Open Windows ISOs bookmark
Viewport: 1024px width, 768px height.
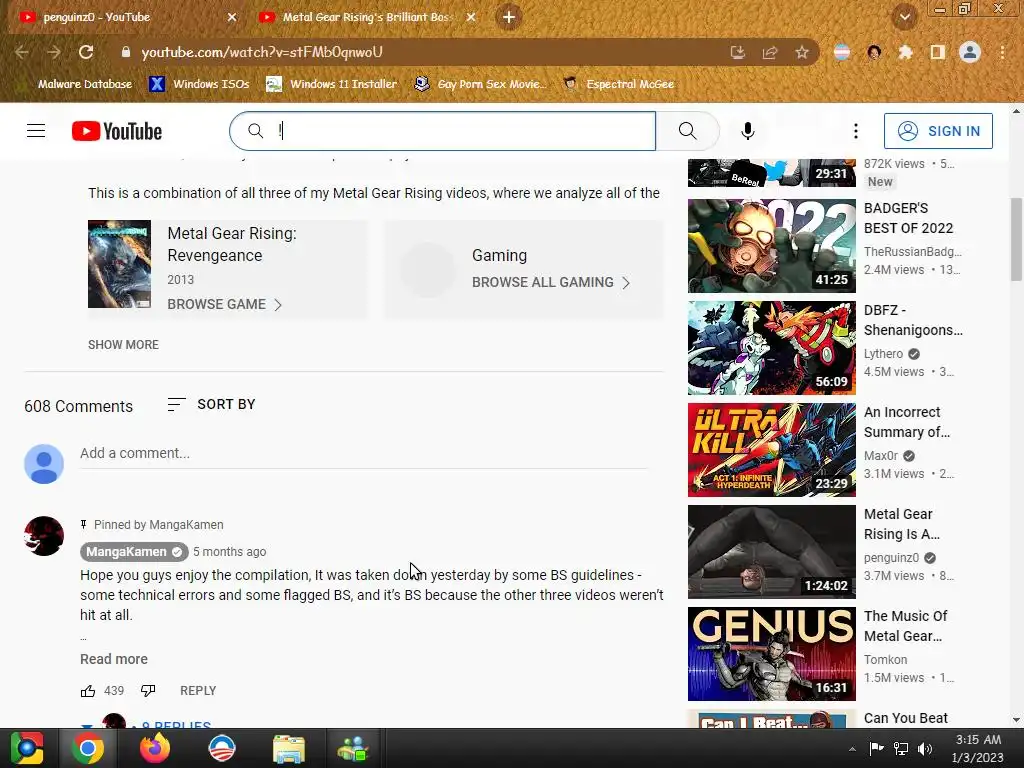pos(199,84)
